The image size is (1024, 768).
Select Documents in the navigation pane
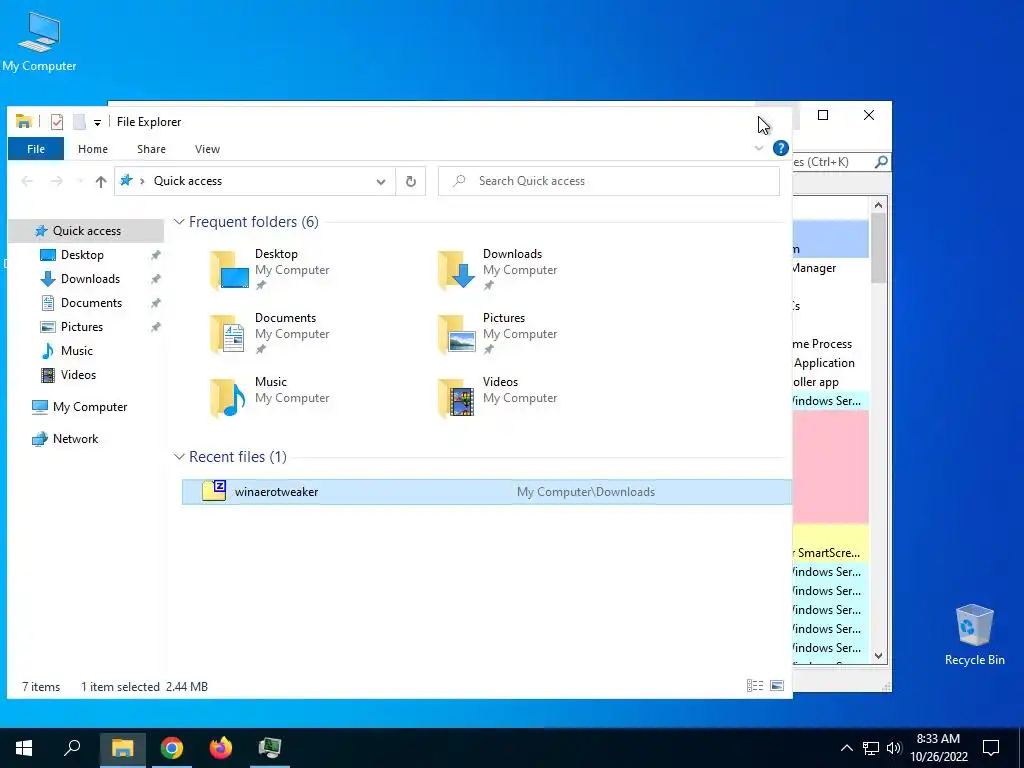tap(91, 303)
